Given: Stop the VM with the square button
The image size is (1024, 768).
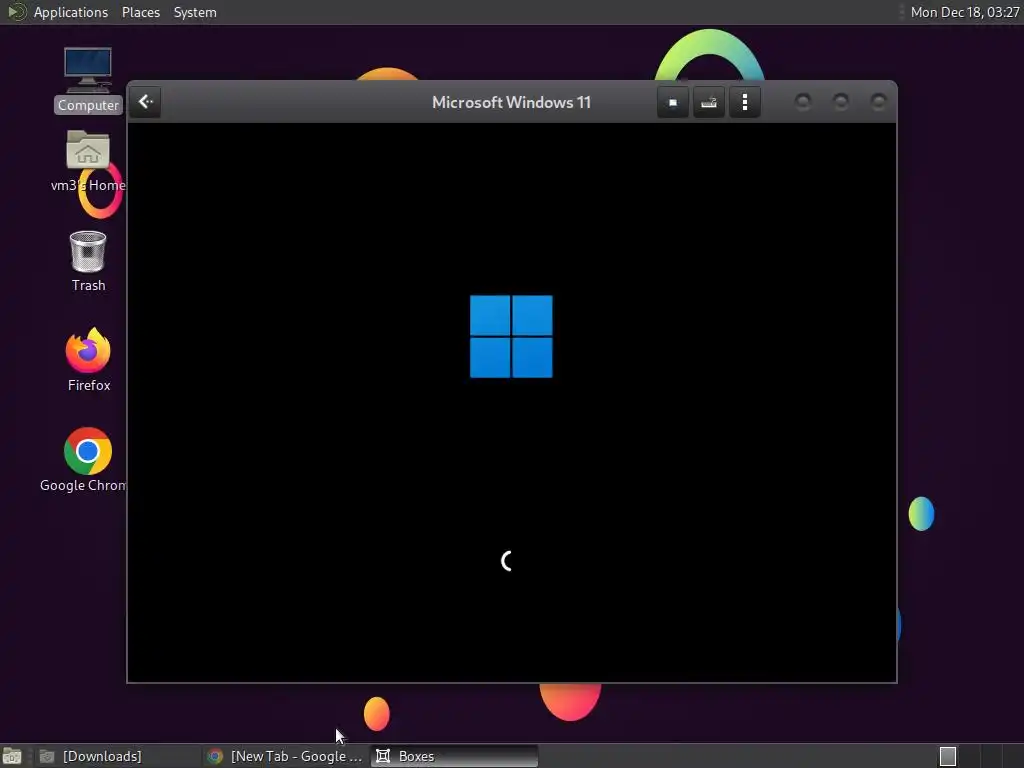Looking at the screenshot, I should (x=673, y=102).
